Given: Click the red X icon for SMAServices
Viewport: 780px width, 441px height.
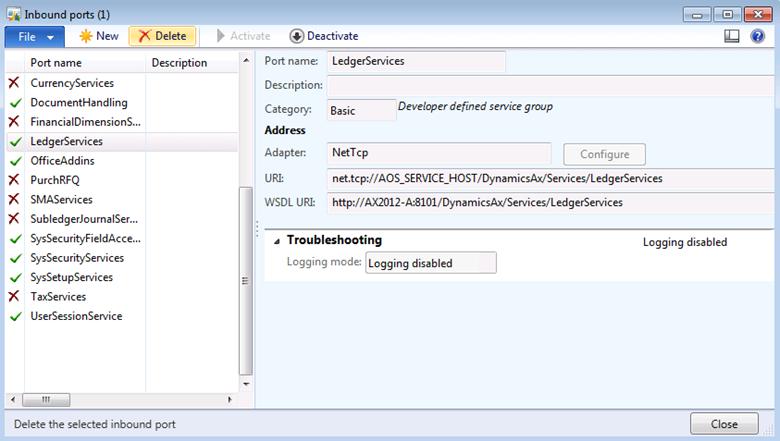Looking at the screenshot, I should coord(14,199).
